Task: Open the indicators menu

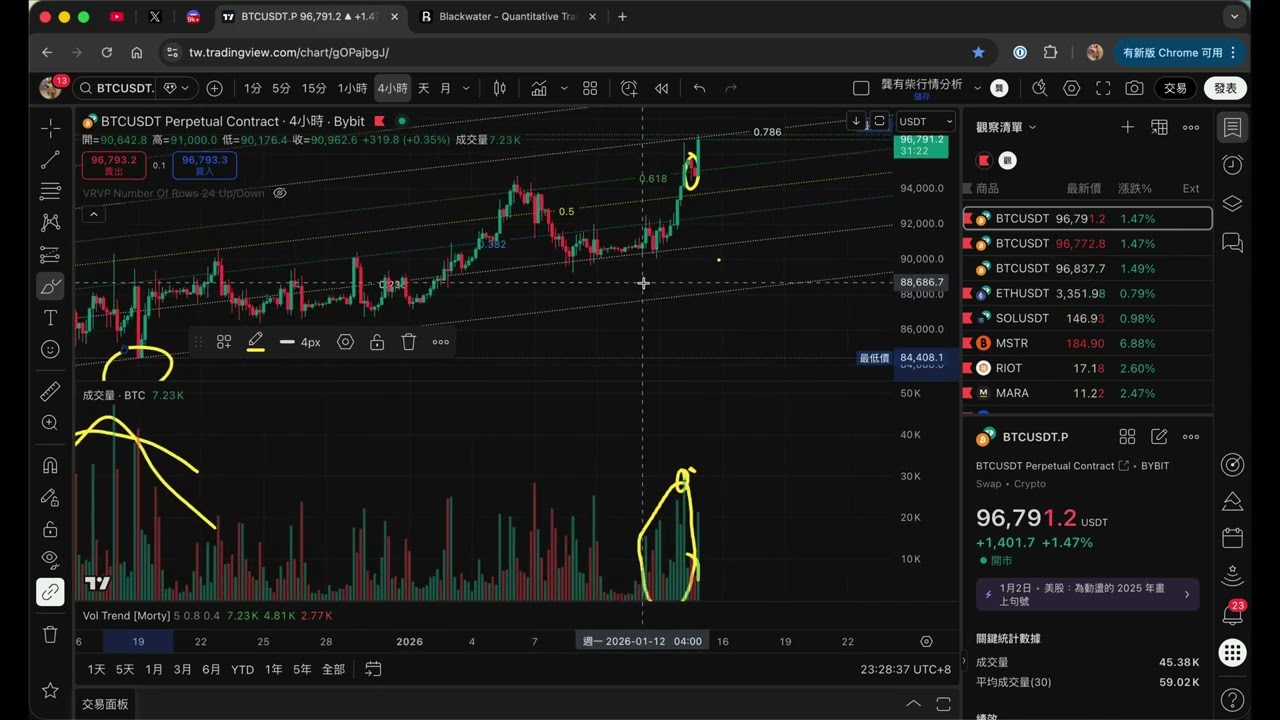Action: click(x=539, y=88)
